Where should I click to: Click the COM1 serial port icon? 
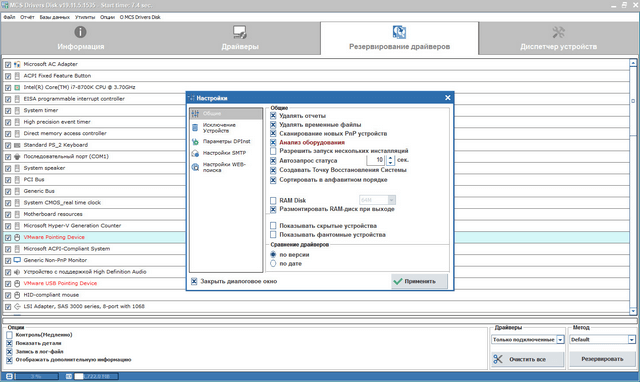17,156
